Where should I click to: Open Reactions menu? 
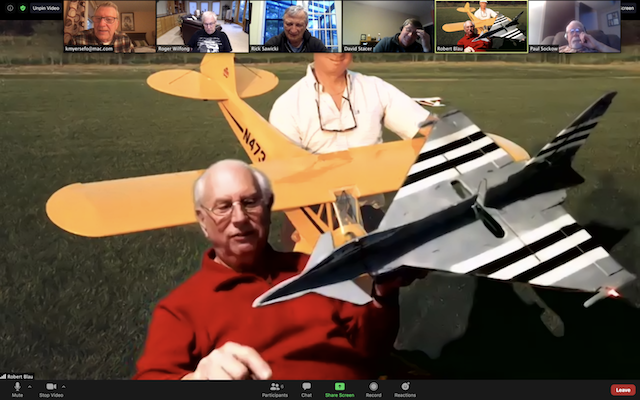pos(405,389)
